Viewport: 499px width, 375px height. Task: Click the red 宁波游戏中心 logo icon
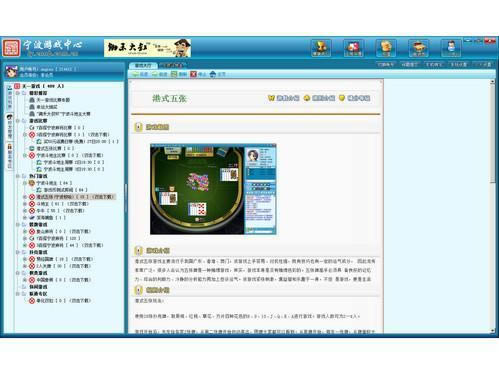(11, 48)
